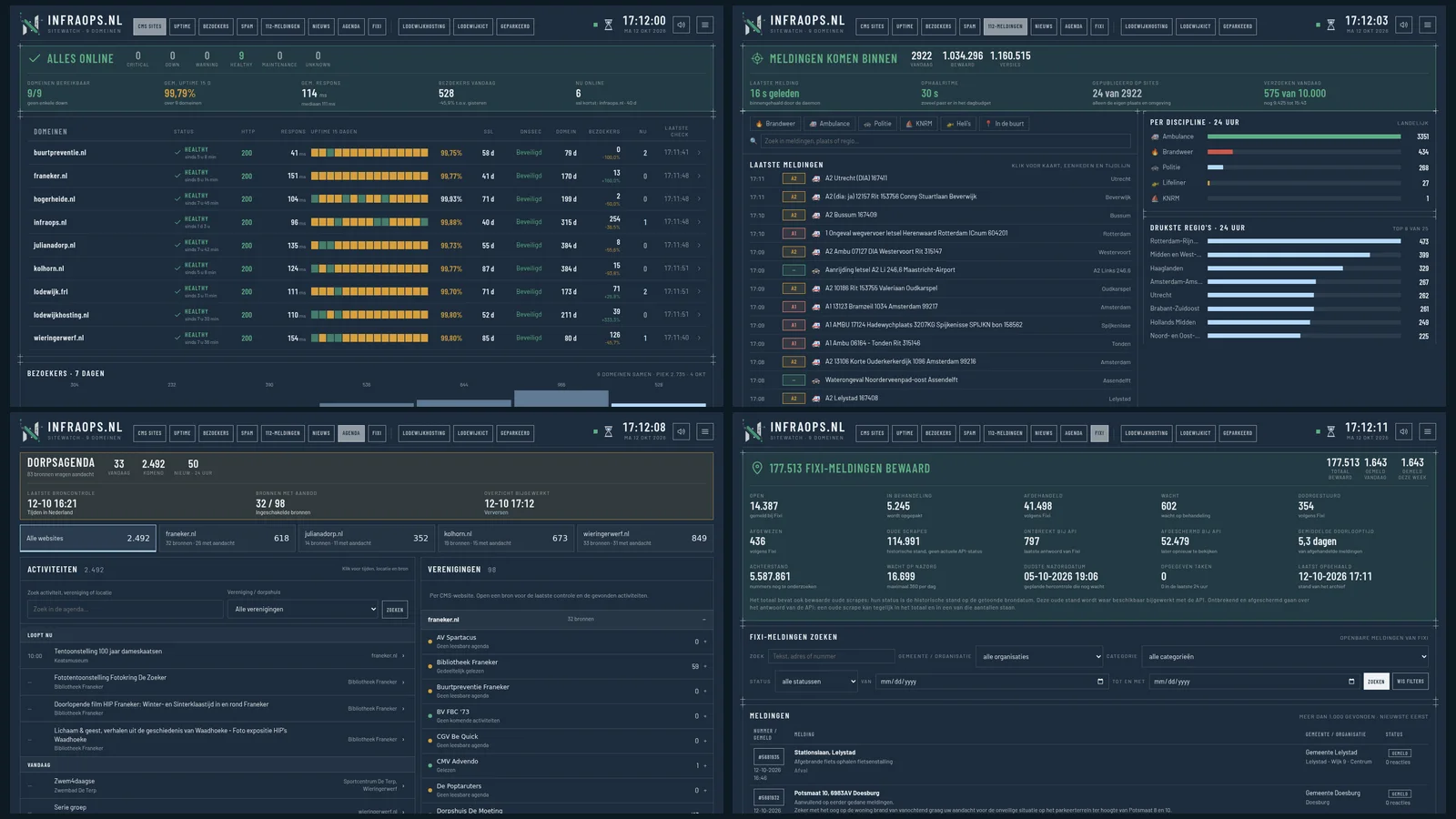This screenshot has width=1456, height=819.
Task: Click the infraops.nl uptime bar
Action: point(369,222)
